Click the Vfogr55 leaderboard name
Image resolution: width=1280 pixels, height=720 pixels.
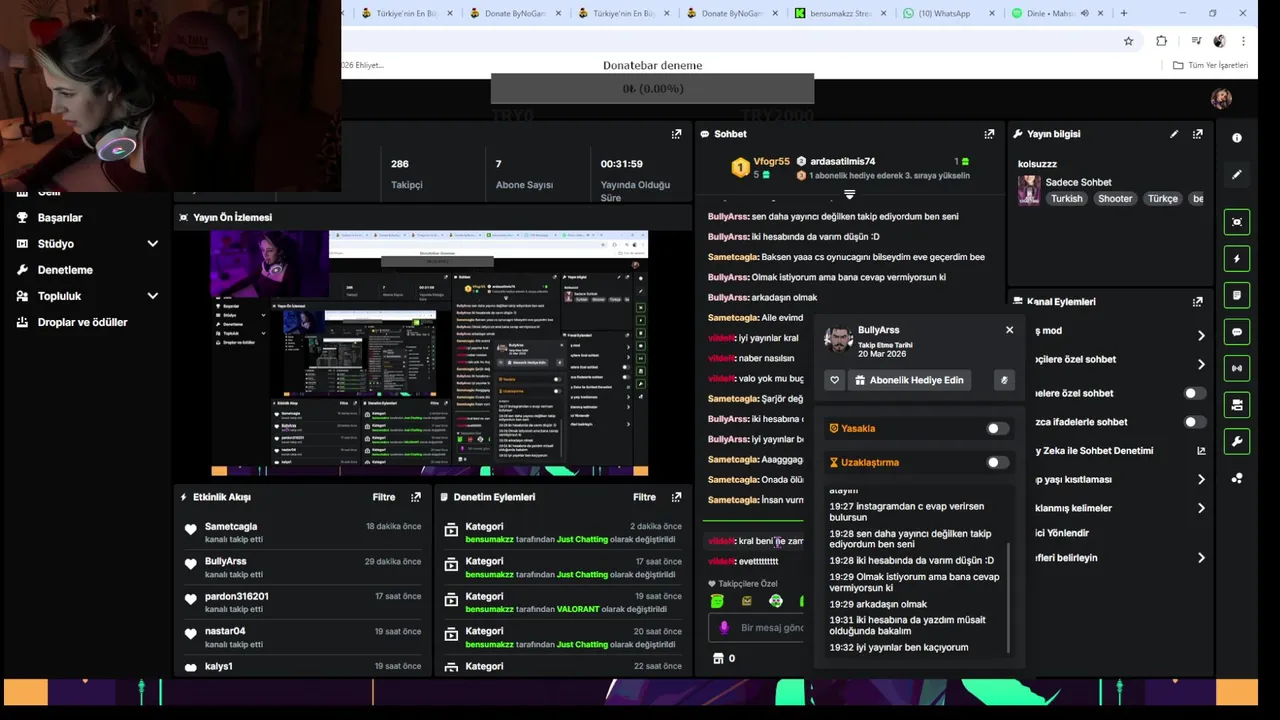771,161
